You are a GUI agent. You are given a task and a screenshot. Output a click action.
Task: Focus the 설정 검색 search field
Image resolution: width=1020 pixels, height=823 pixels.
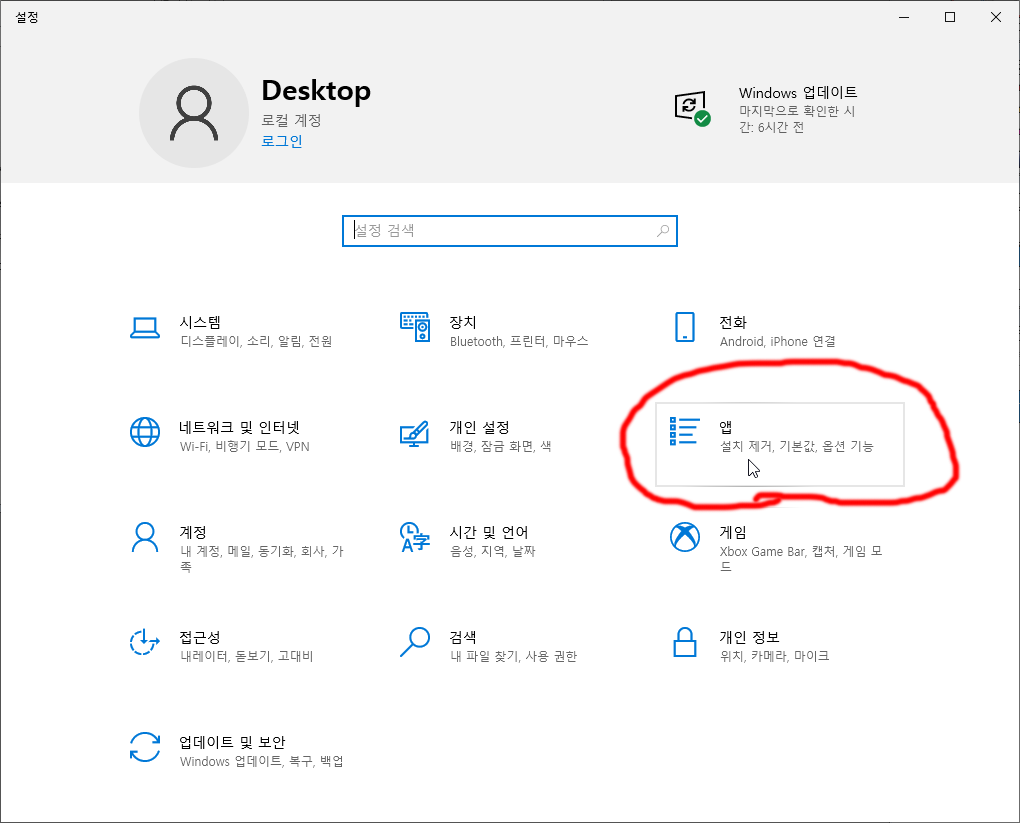[x=500, y=231]
